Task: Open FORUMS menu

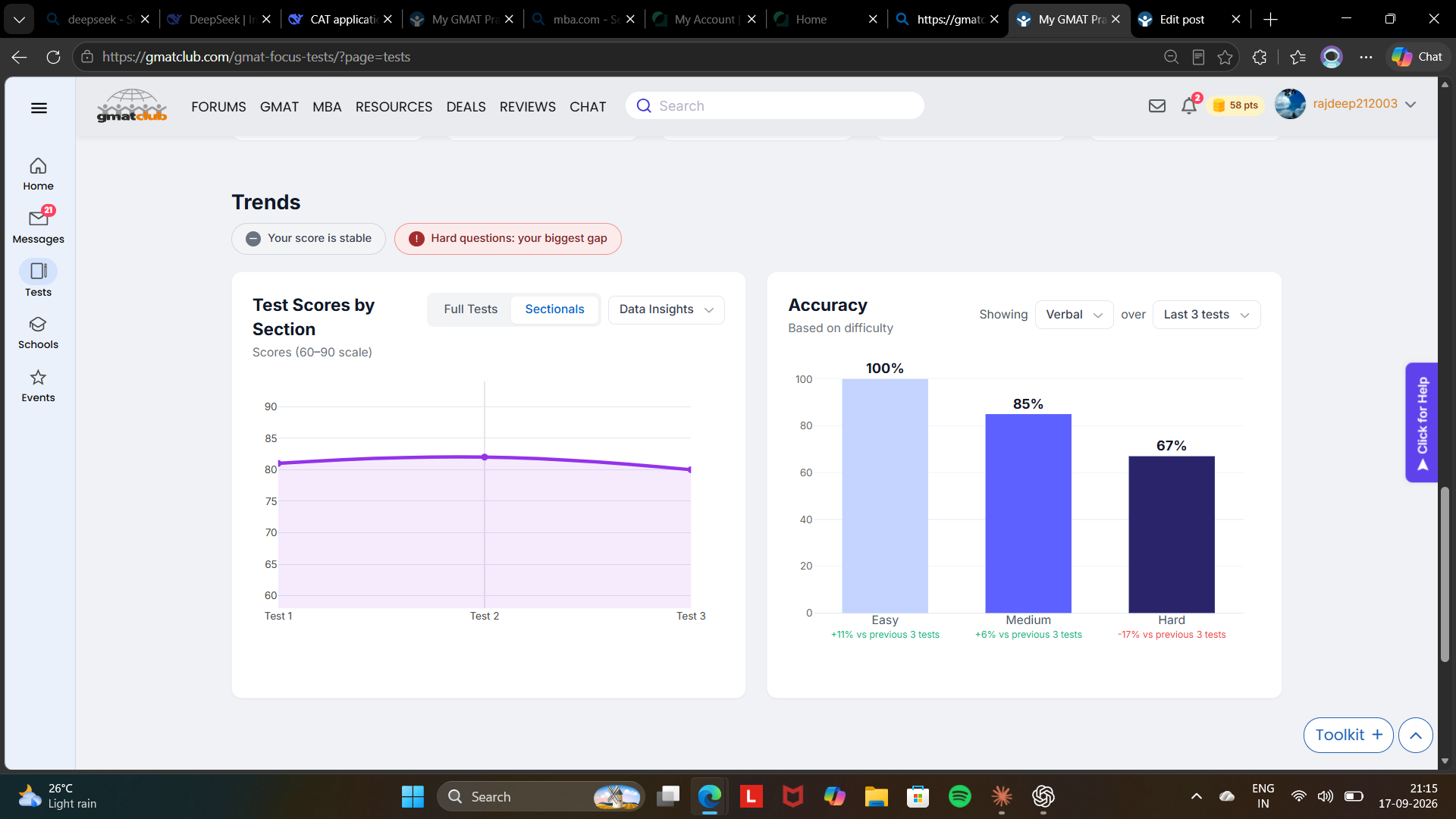Action: point(218,107)
